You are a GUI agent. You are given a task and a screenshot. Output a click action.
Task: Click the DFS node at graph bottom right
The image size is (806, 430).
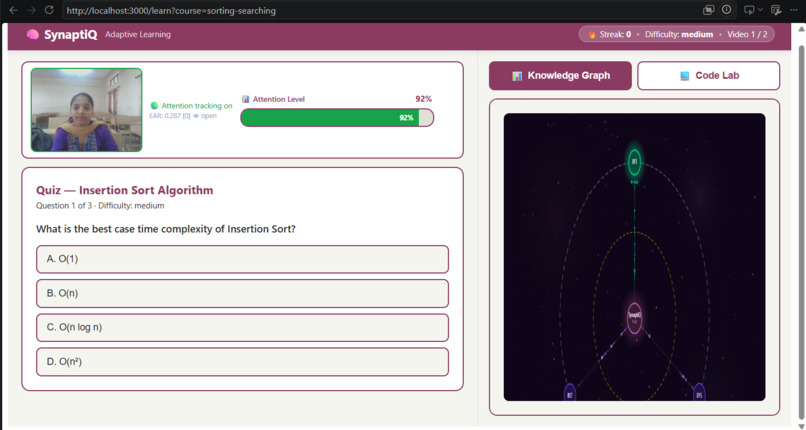(x=699, y=394)
